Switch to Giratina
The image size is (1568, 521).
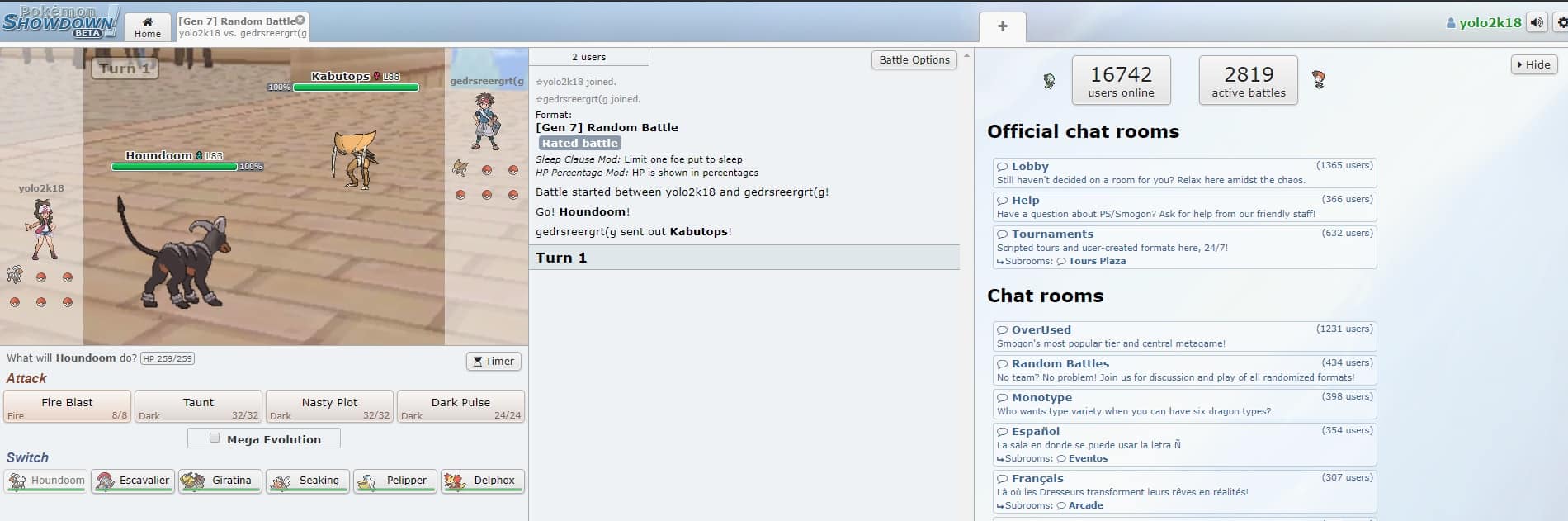(x=220, y=481)
